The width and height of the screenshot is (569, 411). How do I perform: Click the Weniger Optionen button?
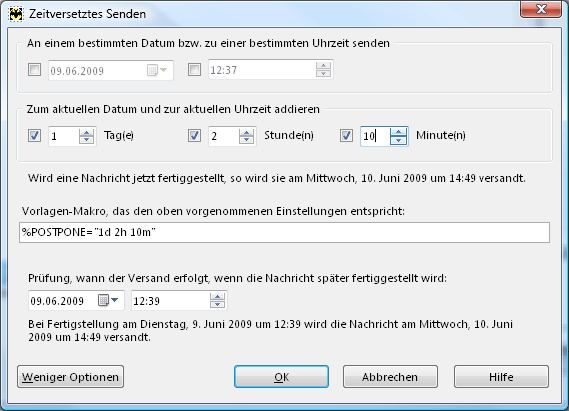coord(70,377)
